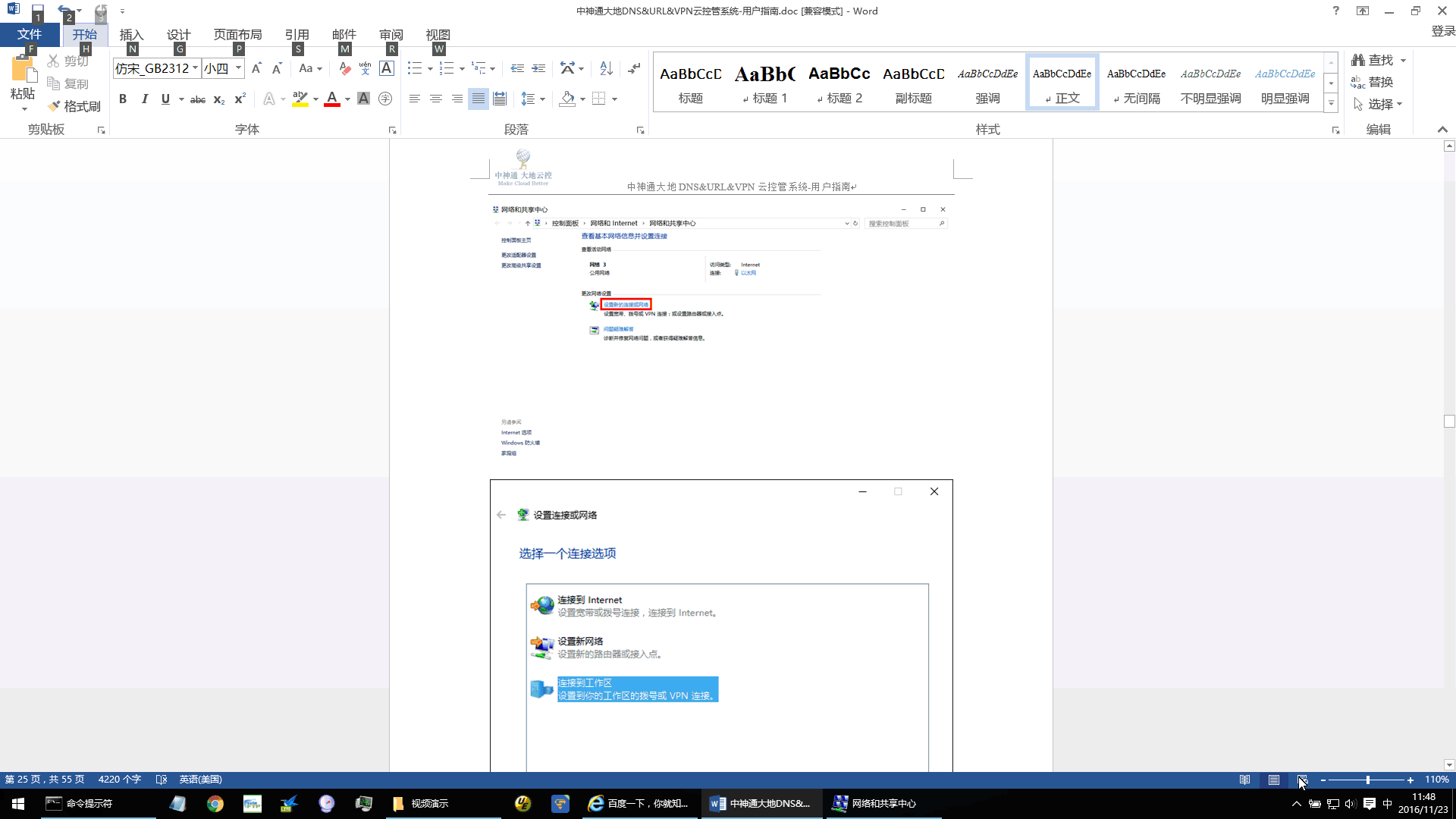Show or hide paragraph marks

[x=635, y=68]
